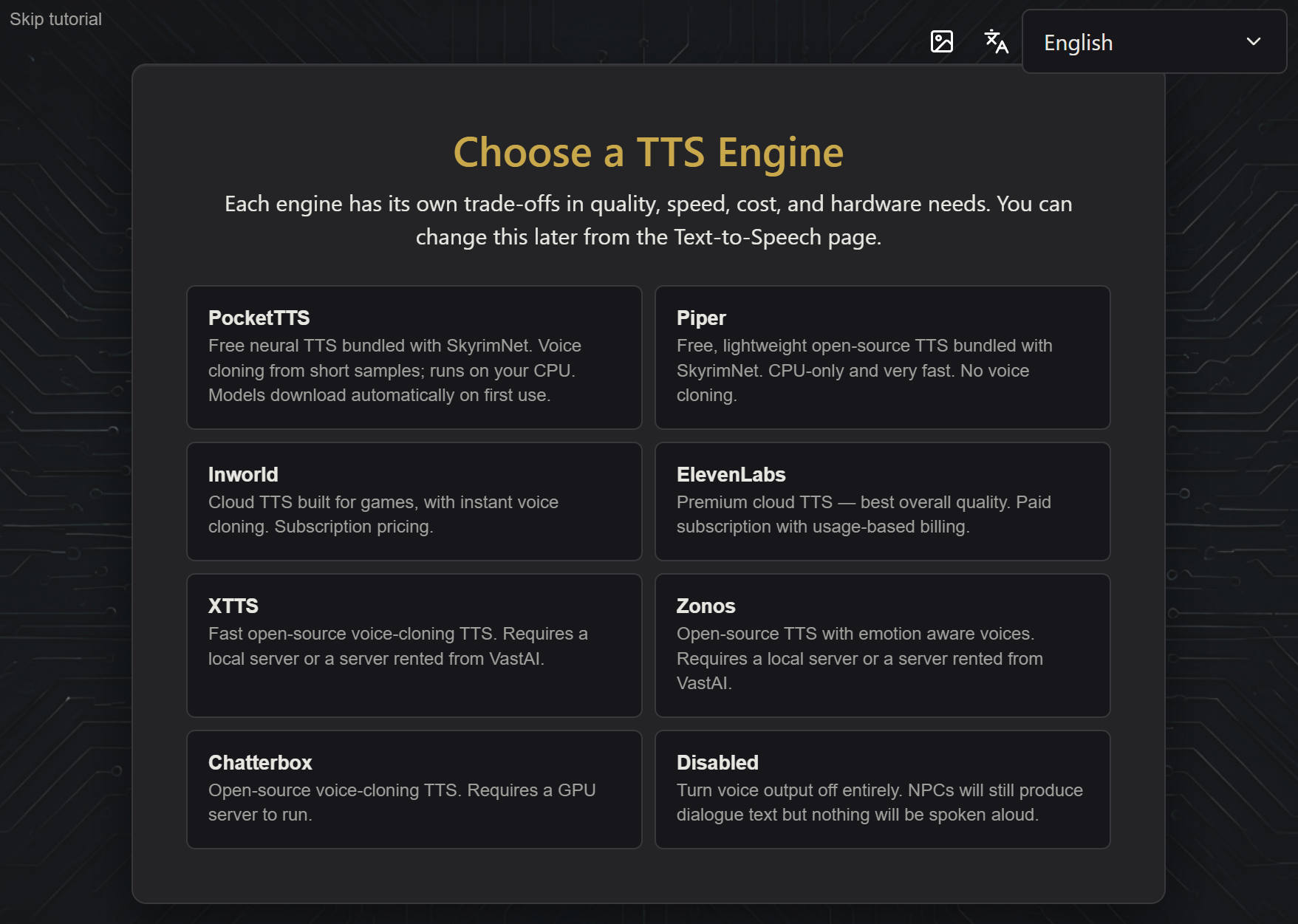Choose Disabled to turn off voice

(882, 790)
